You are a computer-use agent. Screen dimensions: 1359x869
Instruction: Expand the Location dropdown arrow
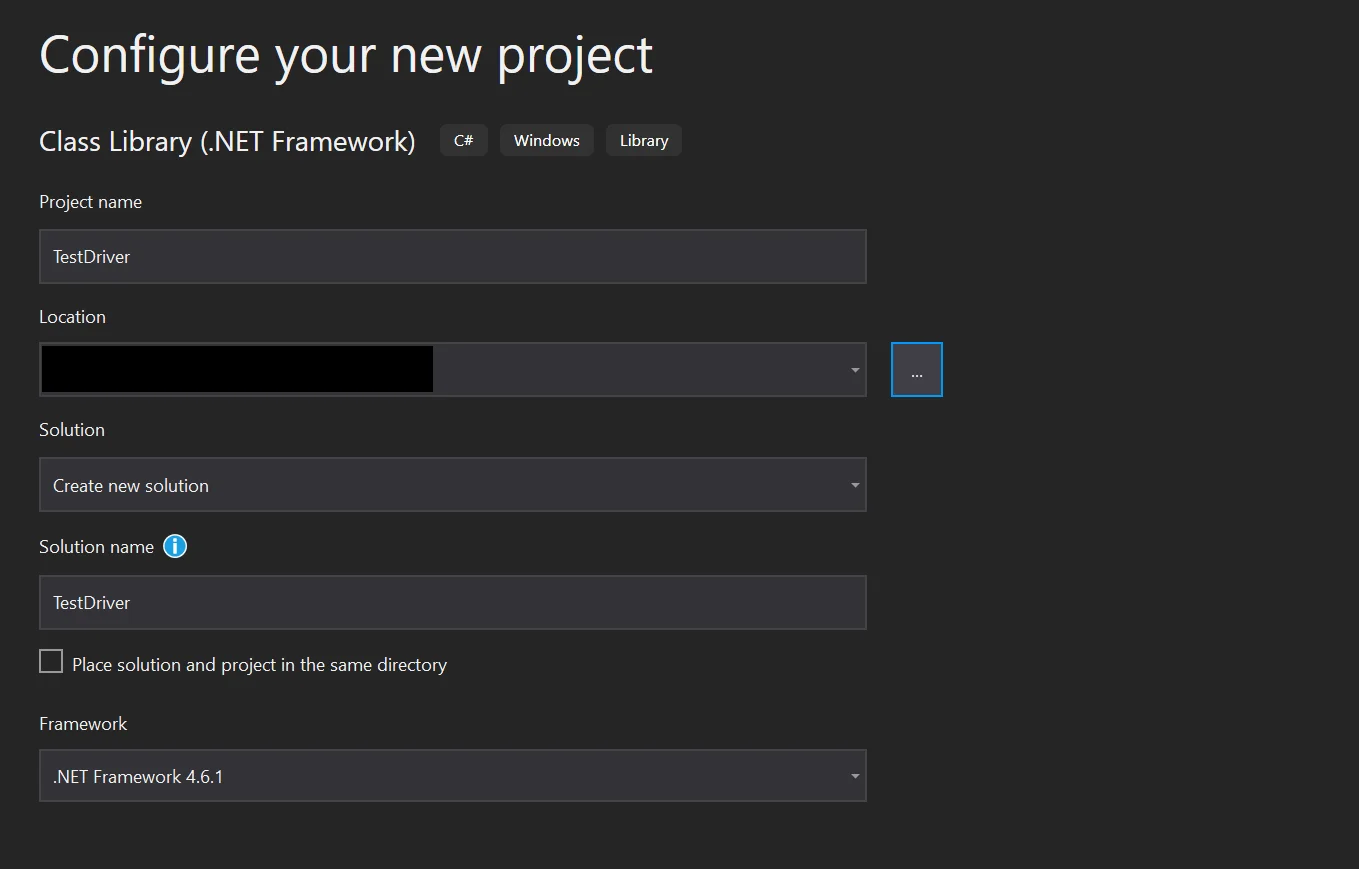click(855, 370)
